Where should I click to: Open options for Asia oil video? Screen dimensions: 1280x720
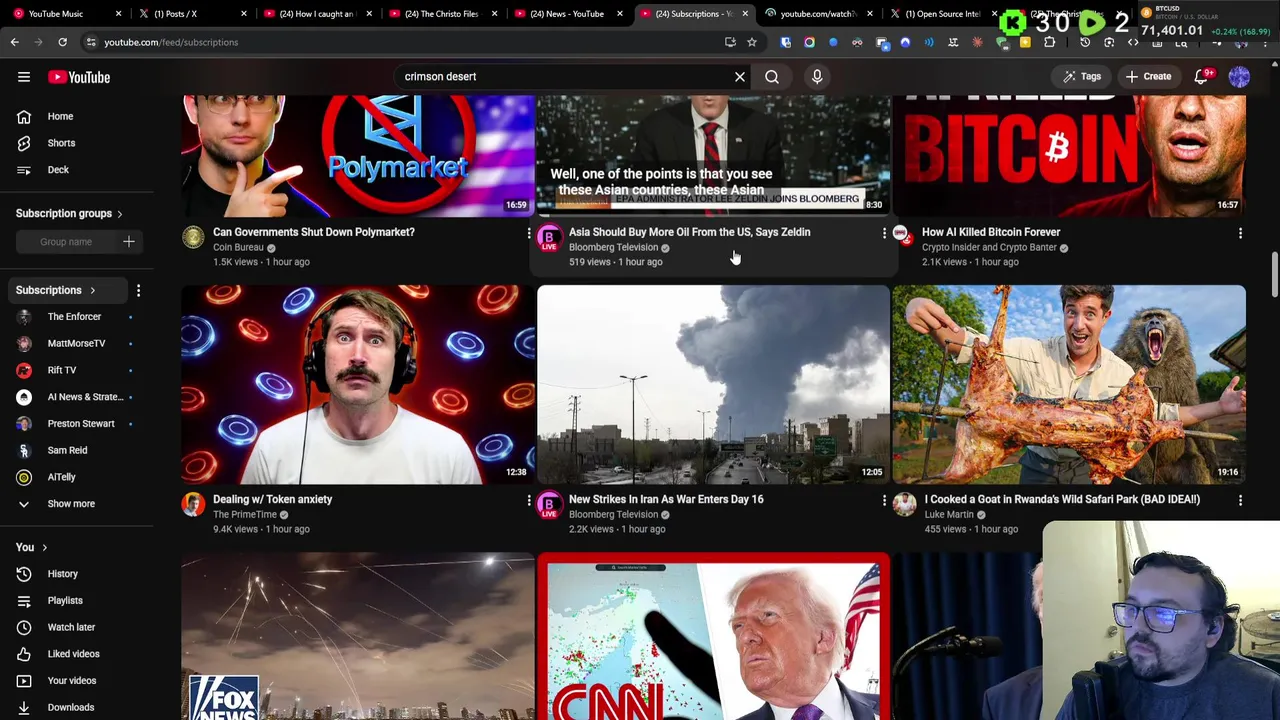click(x=884, y=233)
